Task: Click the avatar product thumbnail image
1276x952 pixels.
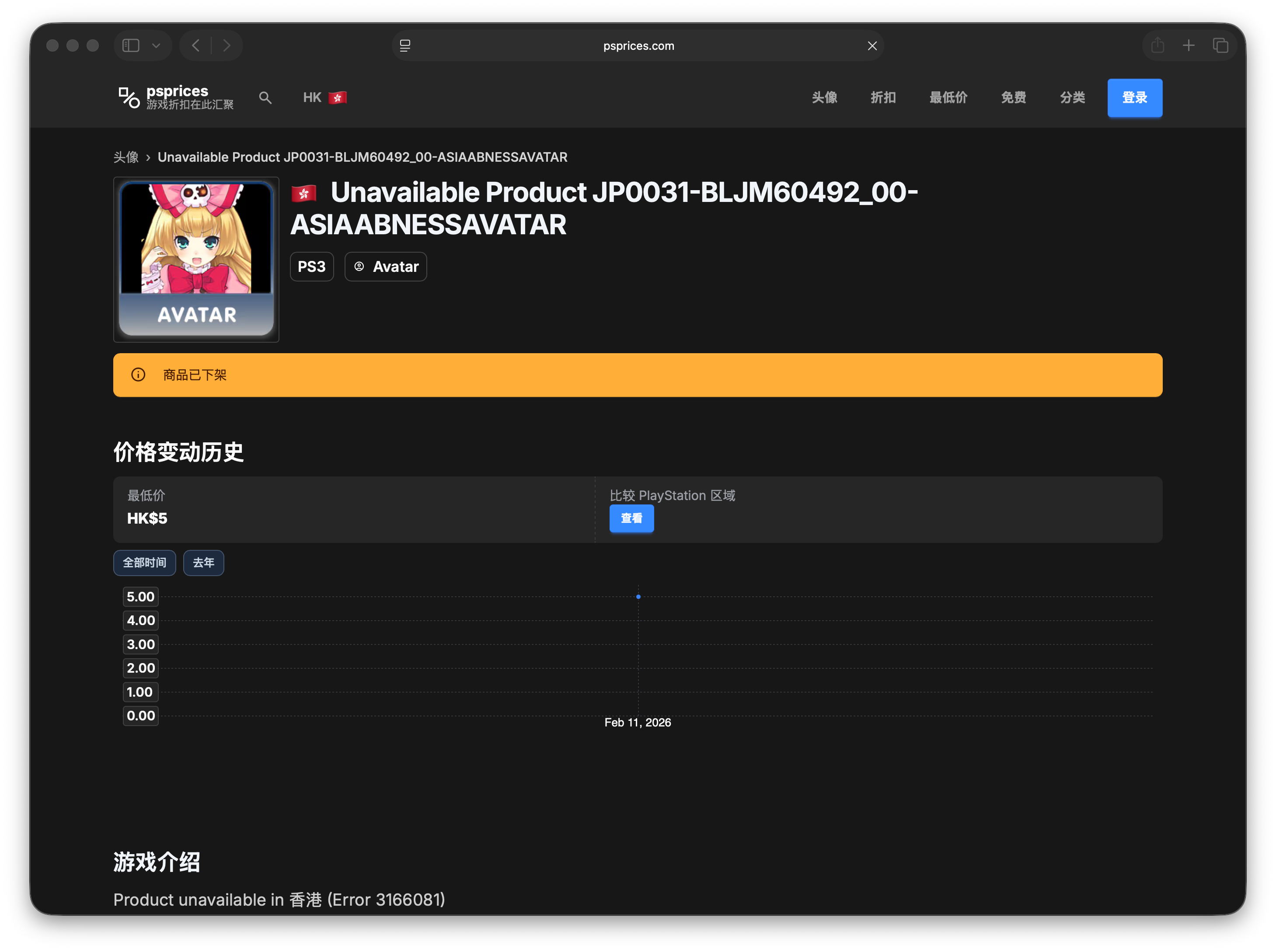Action: 196,259
